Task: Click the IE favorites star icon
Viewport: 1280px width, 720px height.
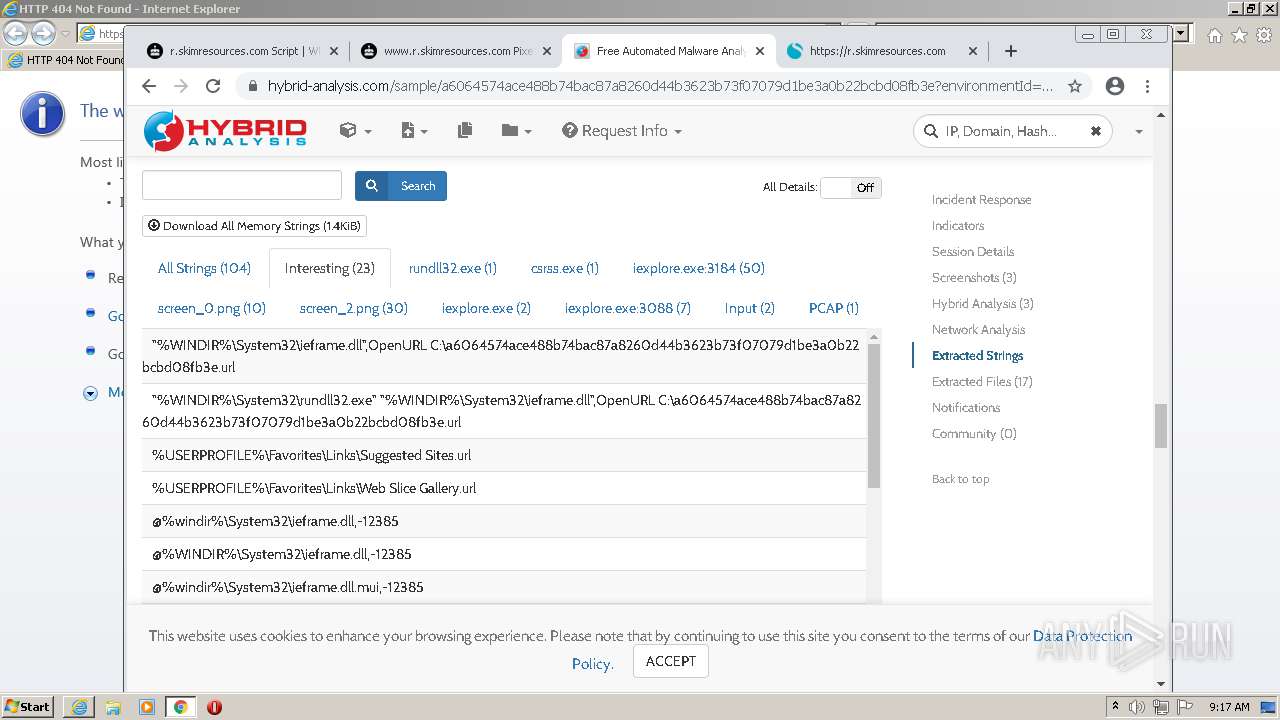Action: pyautogui.click(x=1239, y=35)
